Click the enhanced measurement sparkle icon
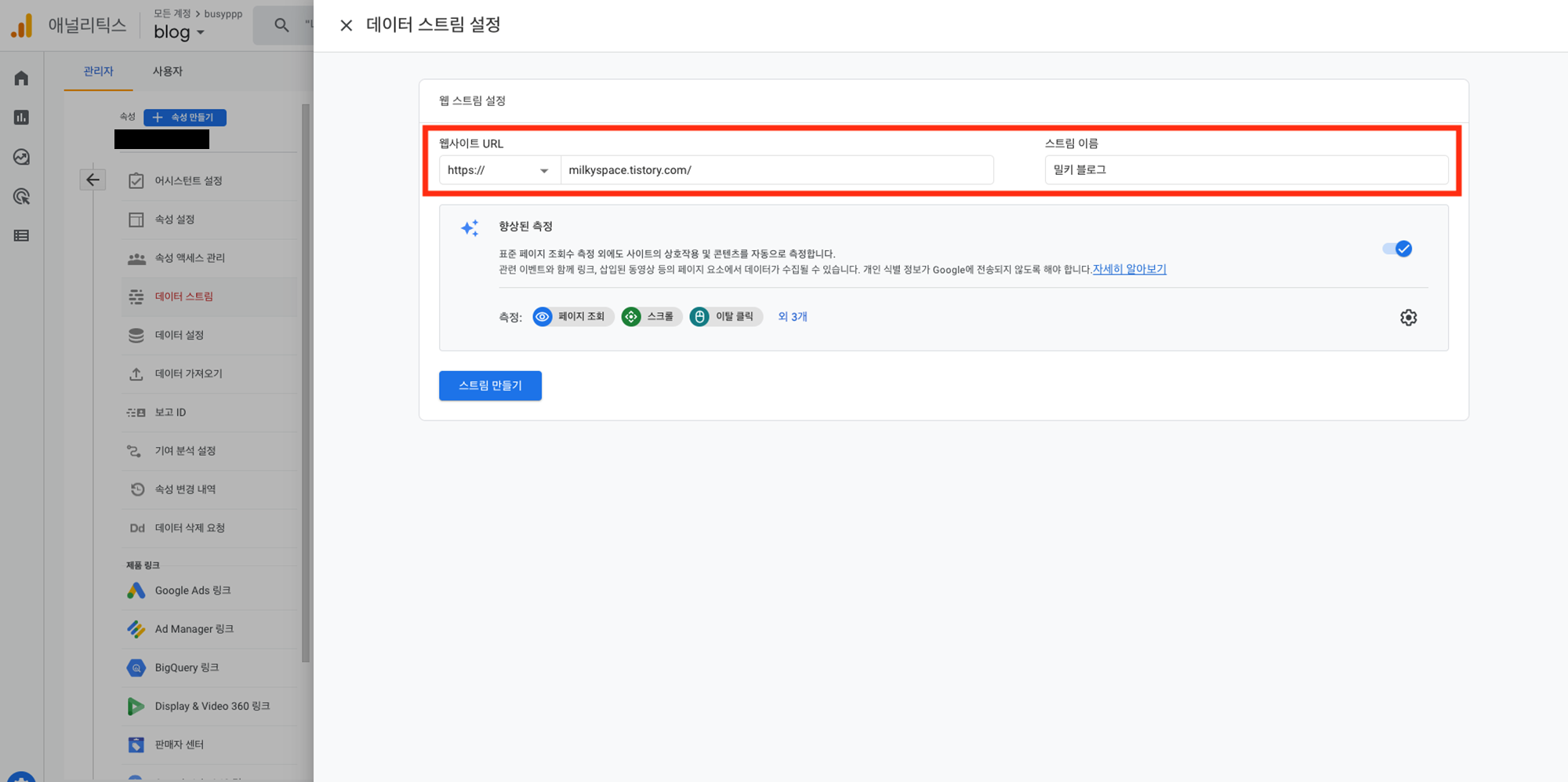The image size is (1568, 782). pyautogui.click(x=470, y=228)
